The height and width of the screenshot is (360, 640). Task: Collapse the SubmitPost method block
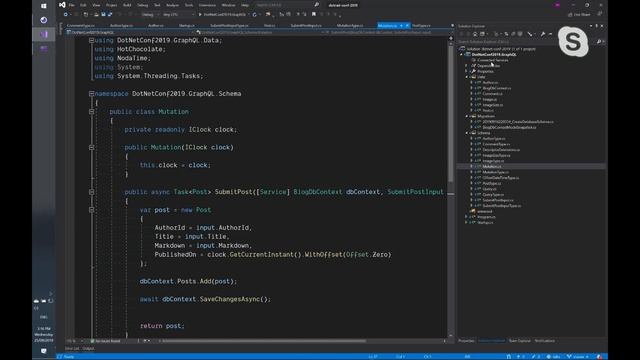pyautogui.click(x=91, y=192)
